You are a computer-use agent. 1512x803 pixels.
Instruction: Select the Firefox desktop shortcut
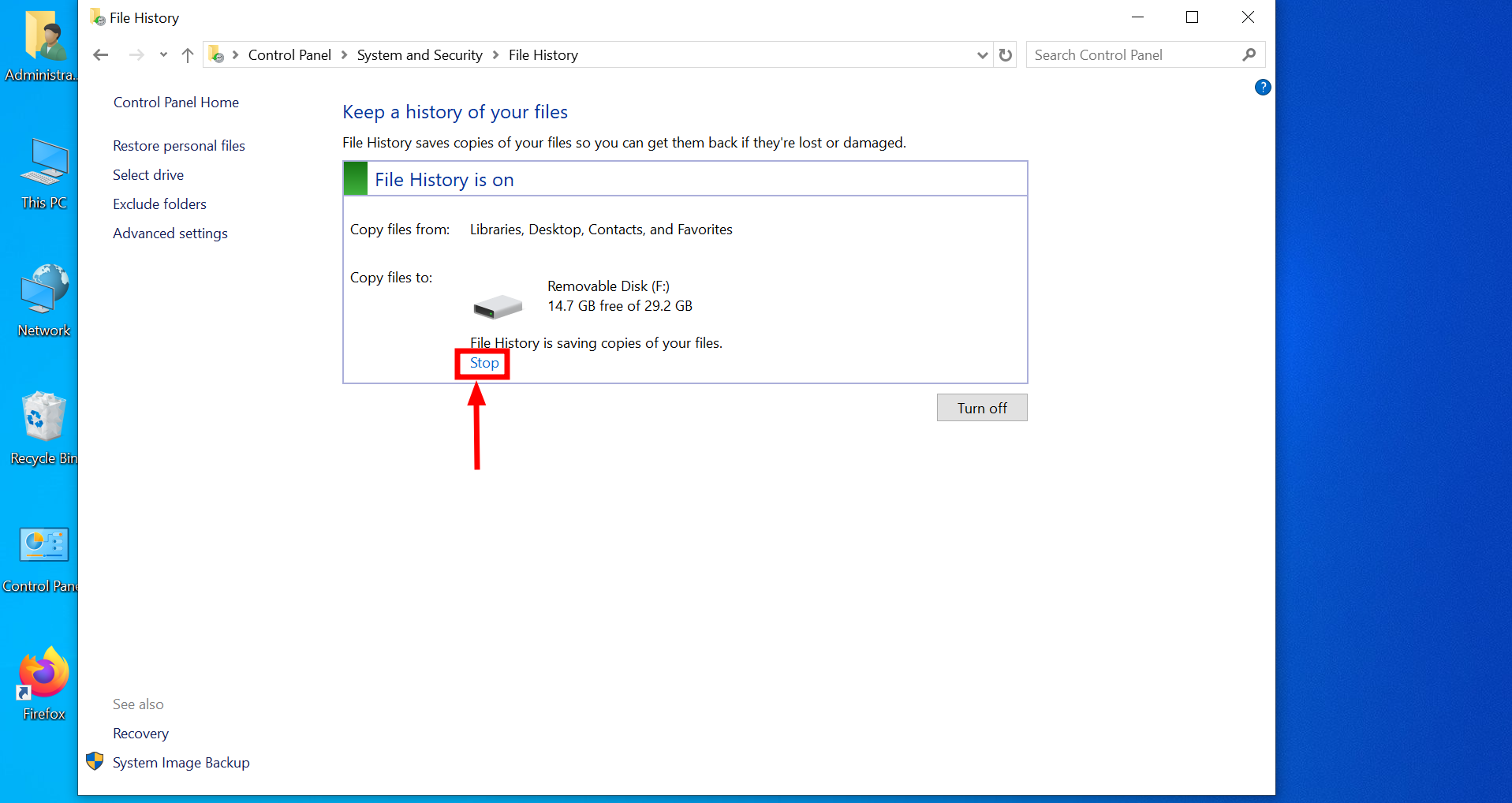coord(44,685)
